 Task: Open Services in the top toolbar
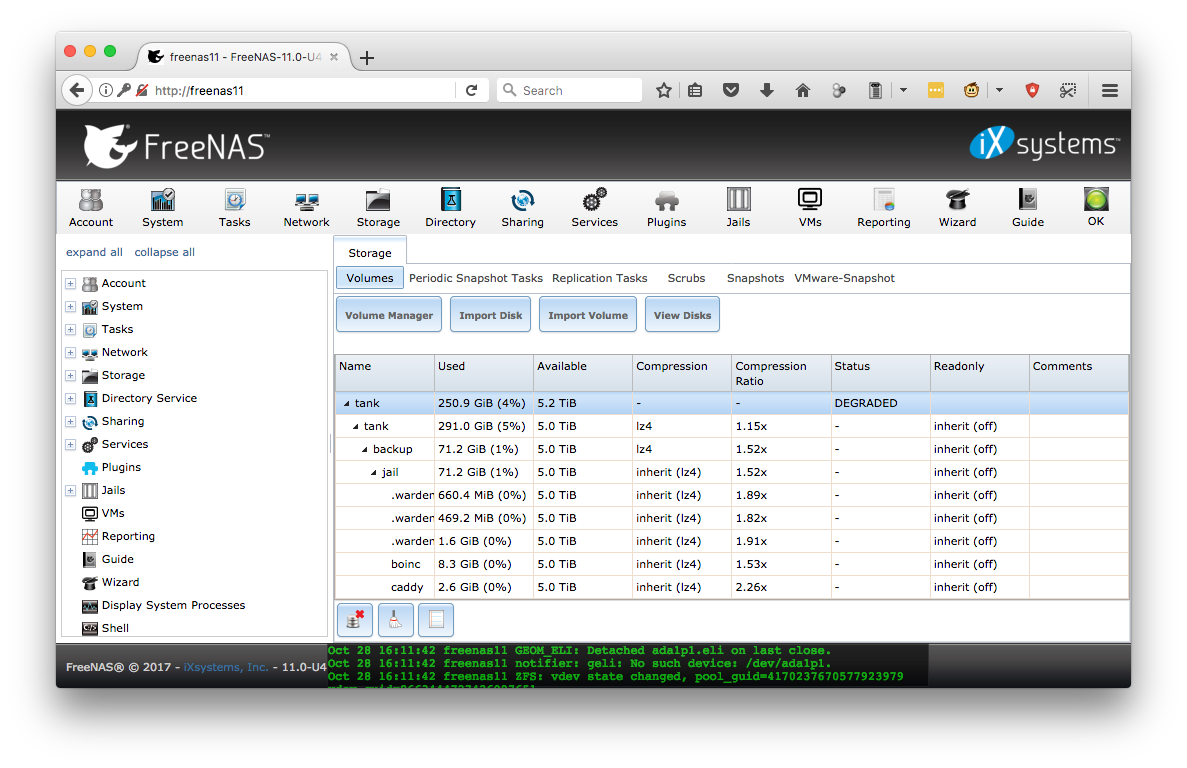click(594, 207)
